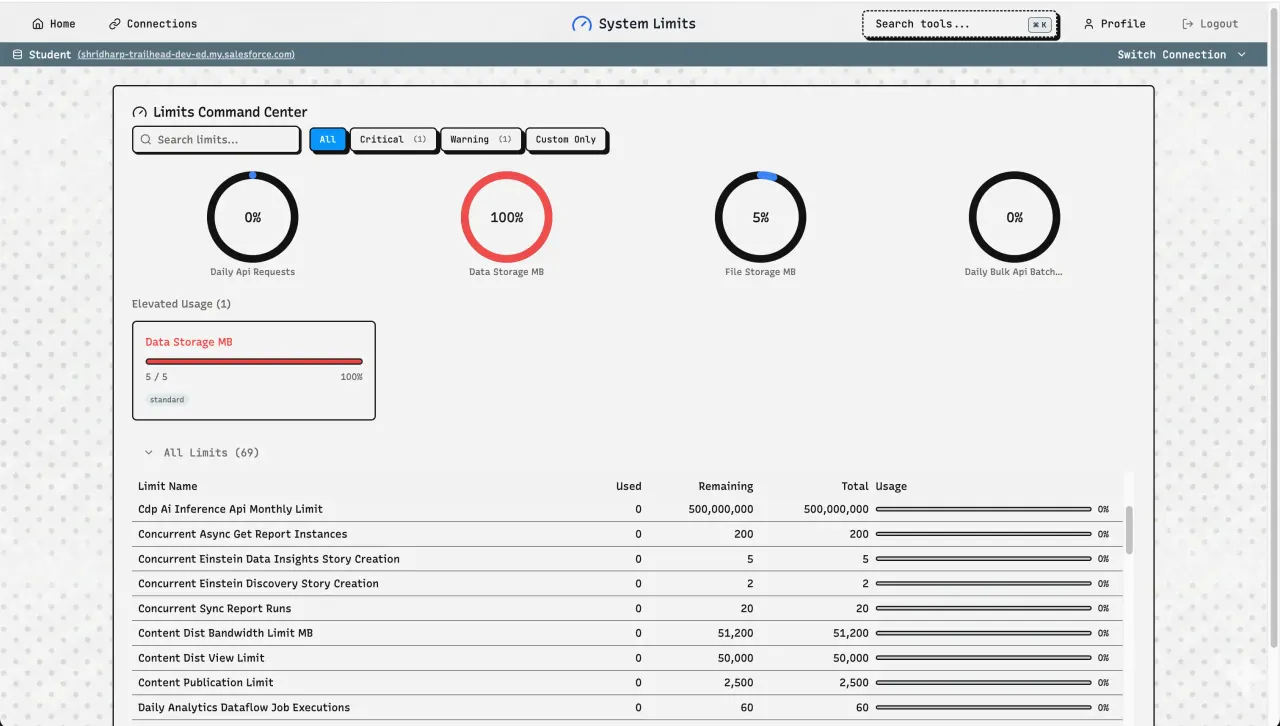Image resolution: width=1280 pixels, height=726 pixels.
Task: Click the magnifier icon in Search limits
Action: click(146, 140)
